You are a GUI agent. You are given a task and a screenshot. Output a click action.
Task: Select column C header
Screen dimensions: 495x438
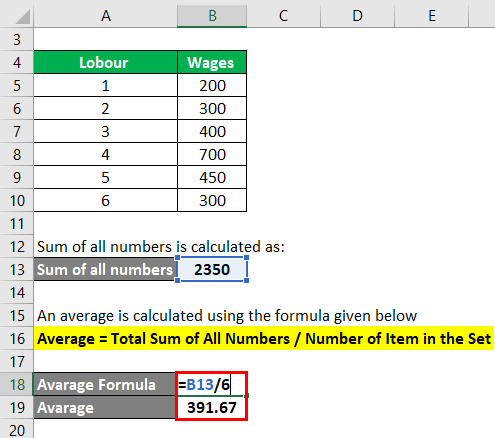[283, 16]
